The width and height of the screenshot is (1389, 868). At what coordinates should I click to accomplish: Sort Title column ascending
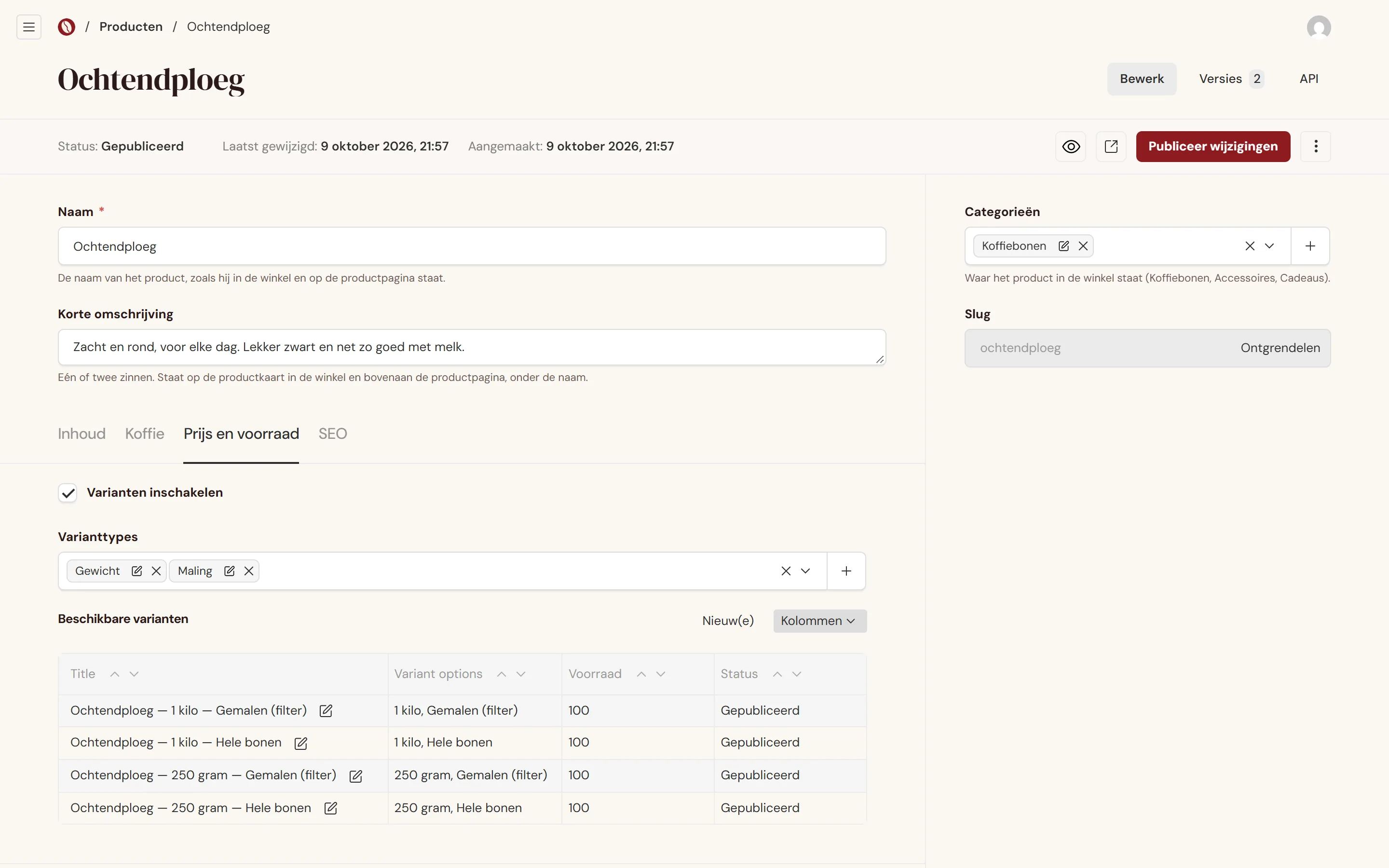(115, 674)
